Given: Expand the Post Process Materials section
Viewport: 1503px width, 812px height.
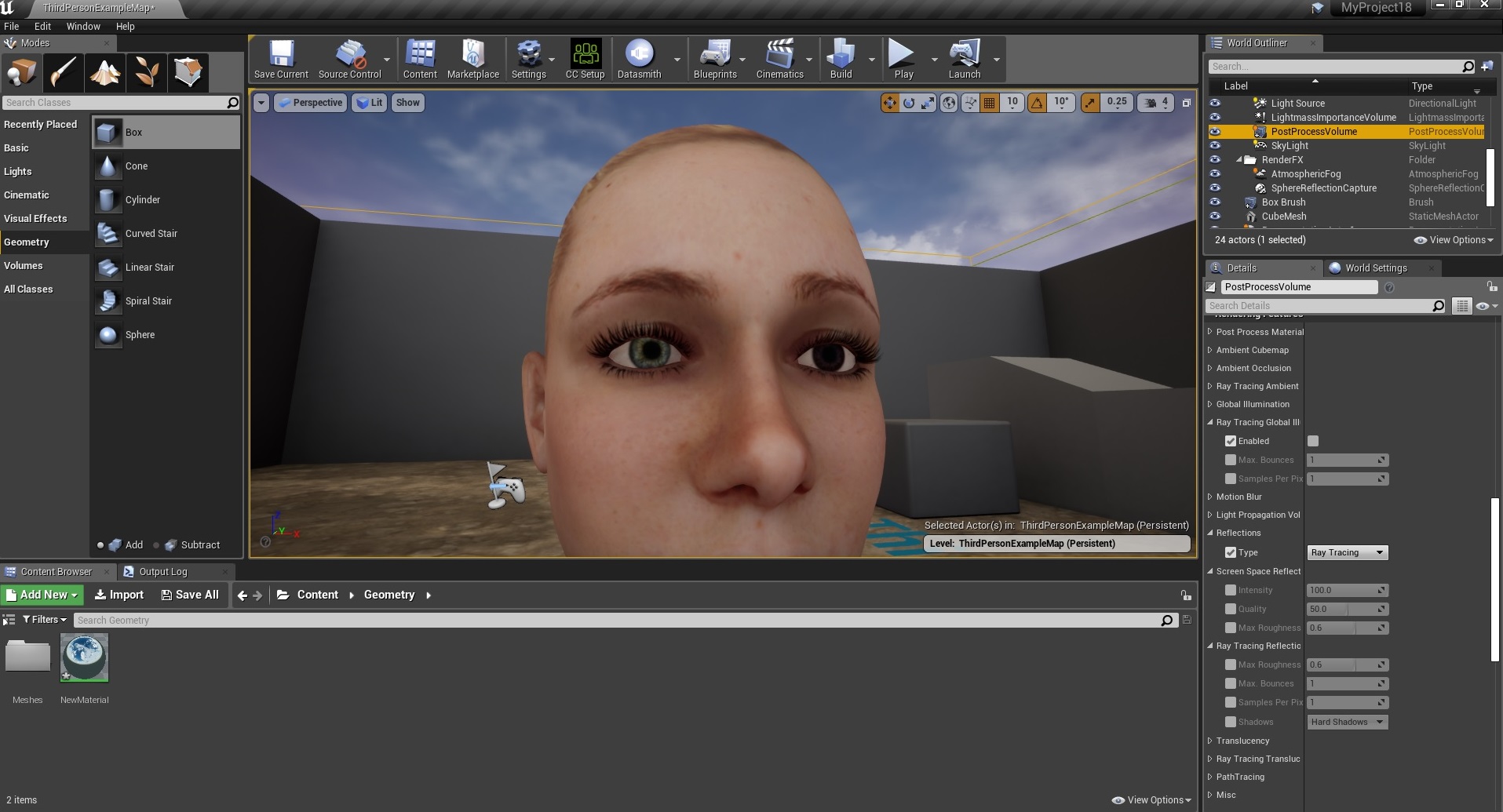Looking at the screenshot, I should coord(1209,332).
